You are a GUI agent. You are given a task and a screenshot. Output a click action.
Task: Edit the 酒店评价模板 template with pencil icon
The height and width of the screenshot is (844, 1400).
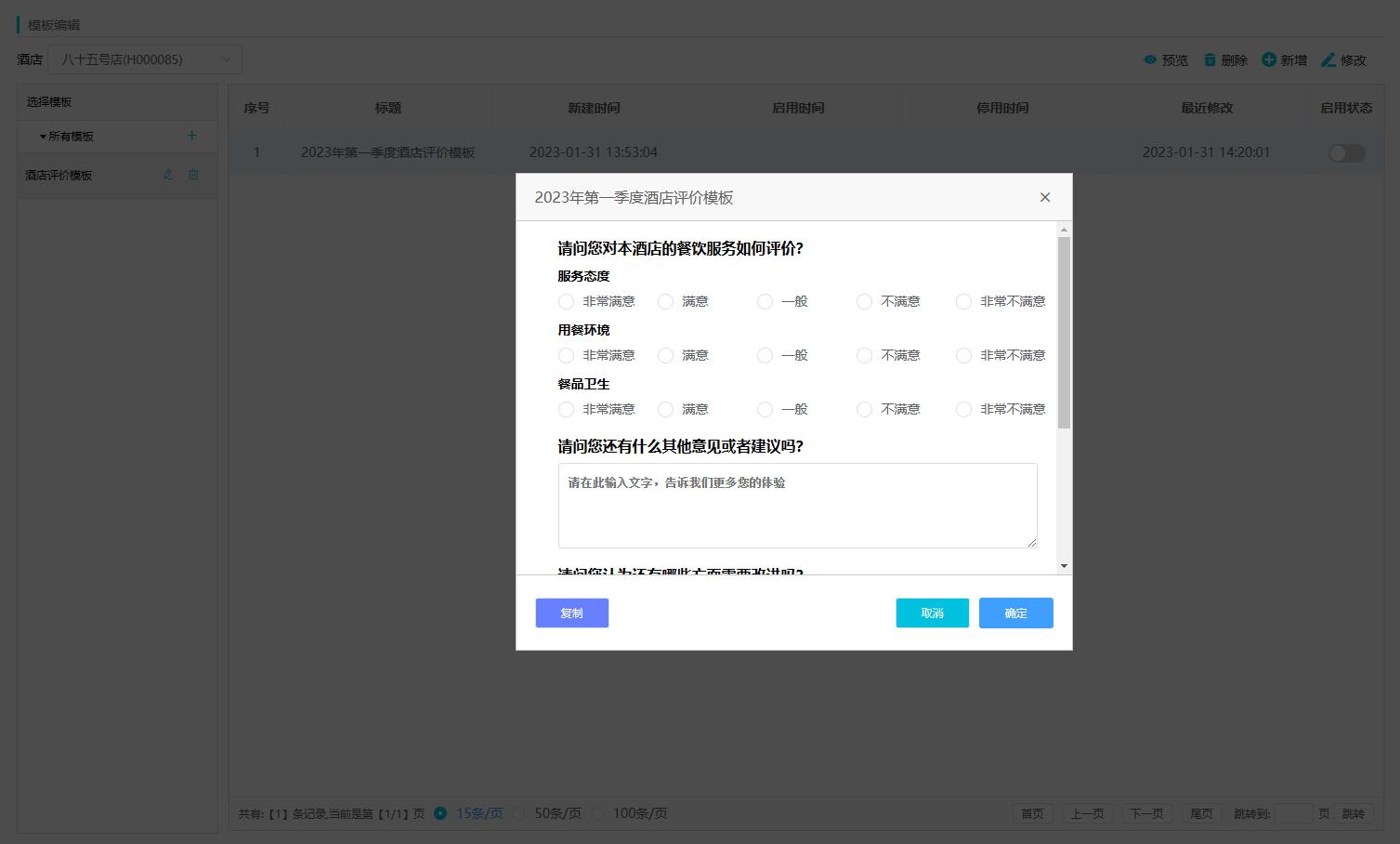pyautogui.click(x=168, y=175)
